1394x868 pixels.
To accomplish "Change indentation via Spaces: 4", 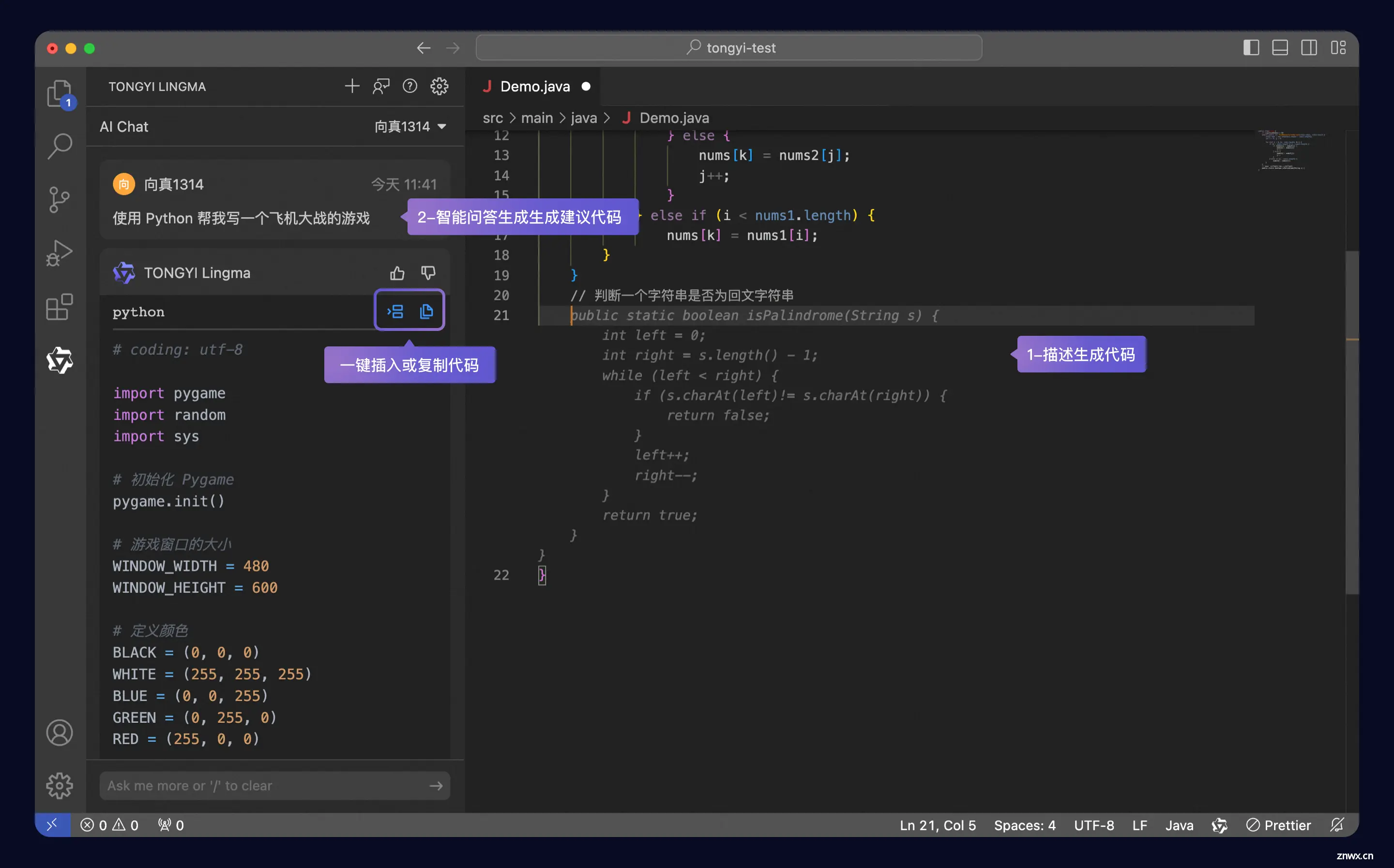I will 1024,825.
